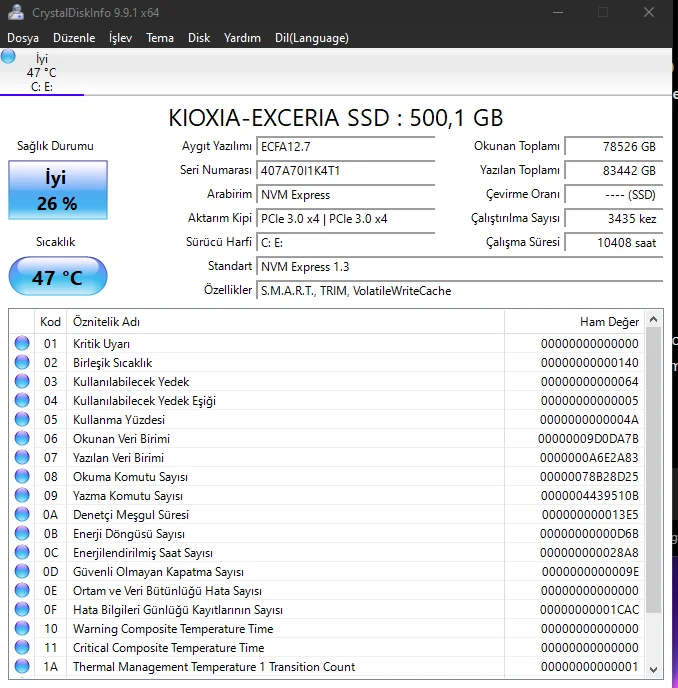Image resolution: width=678 pixels, height=688 pixels.
Task: Click the PCIe 3.0 x4 transfer mode field
Action: [346, 219]
